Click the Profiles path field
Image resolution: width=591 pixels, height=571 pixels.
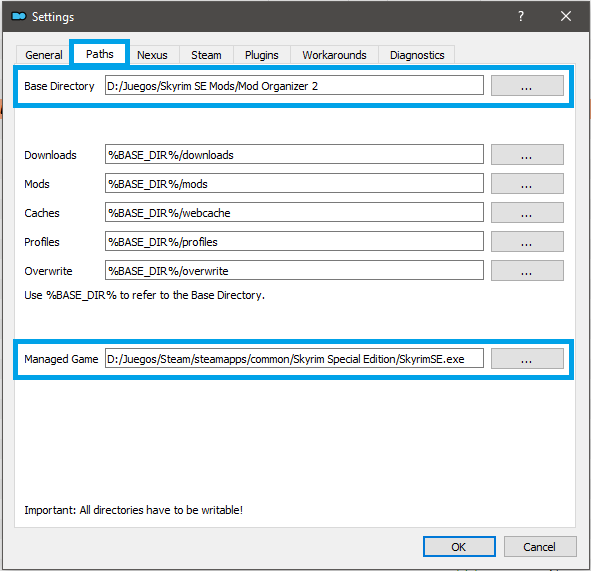294,241
